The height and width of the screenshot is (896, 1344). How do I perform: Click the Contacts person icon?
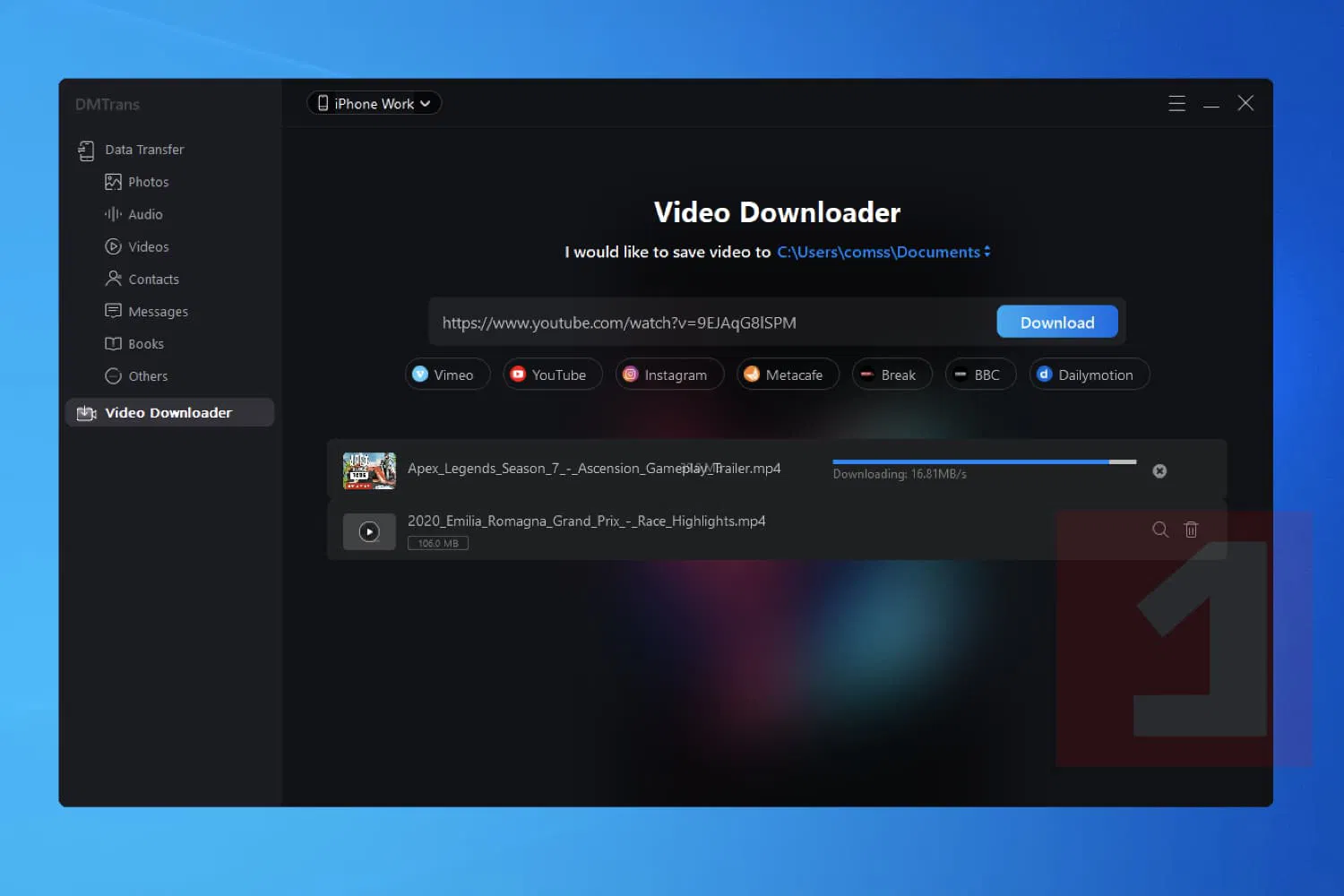(113, 279)
